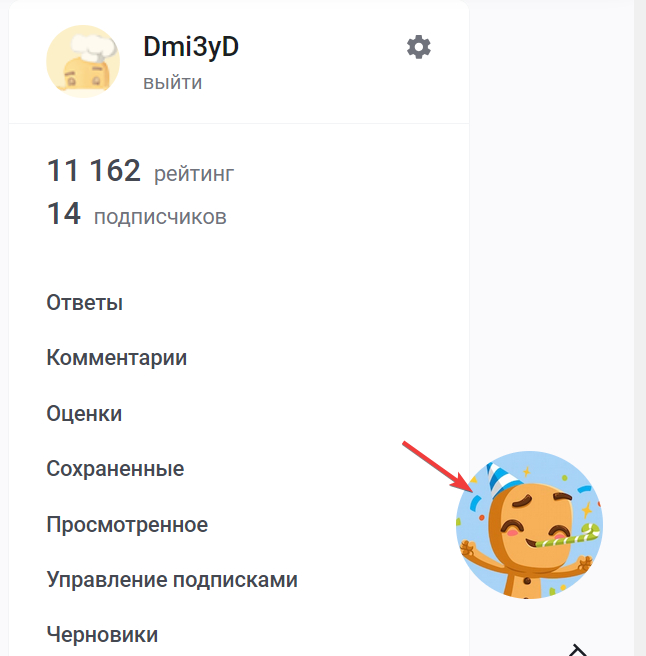Open the 11 162 rating number
Viewport: 646px width, 656px height.
pyautogui.click(x=94, y=170)
